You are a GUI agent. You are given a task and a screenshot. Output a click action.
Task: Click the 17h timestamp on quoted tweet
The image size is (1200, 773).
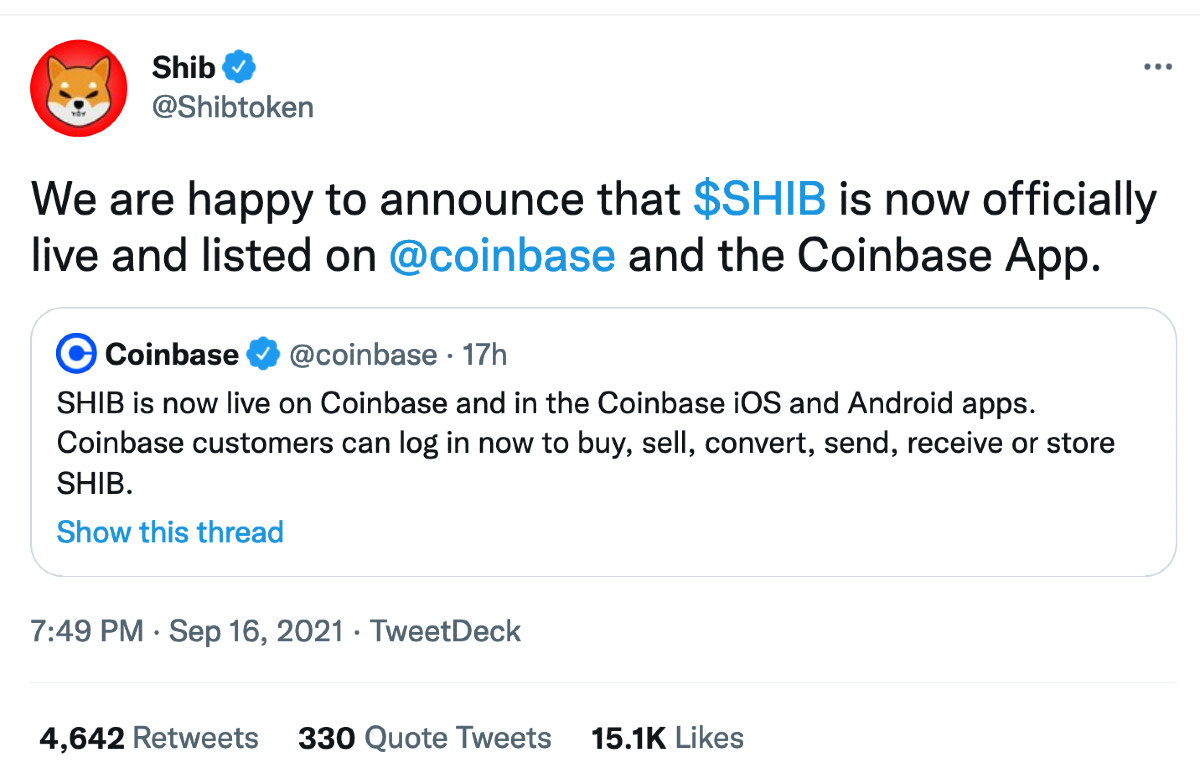[x=485, y=354]
